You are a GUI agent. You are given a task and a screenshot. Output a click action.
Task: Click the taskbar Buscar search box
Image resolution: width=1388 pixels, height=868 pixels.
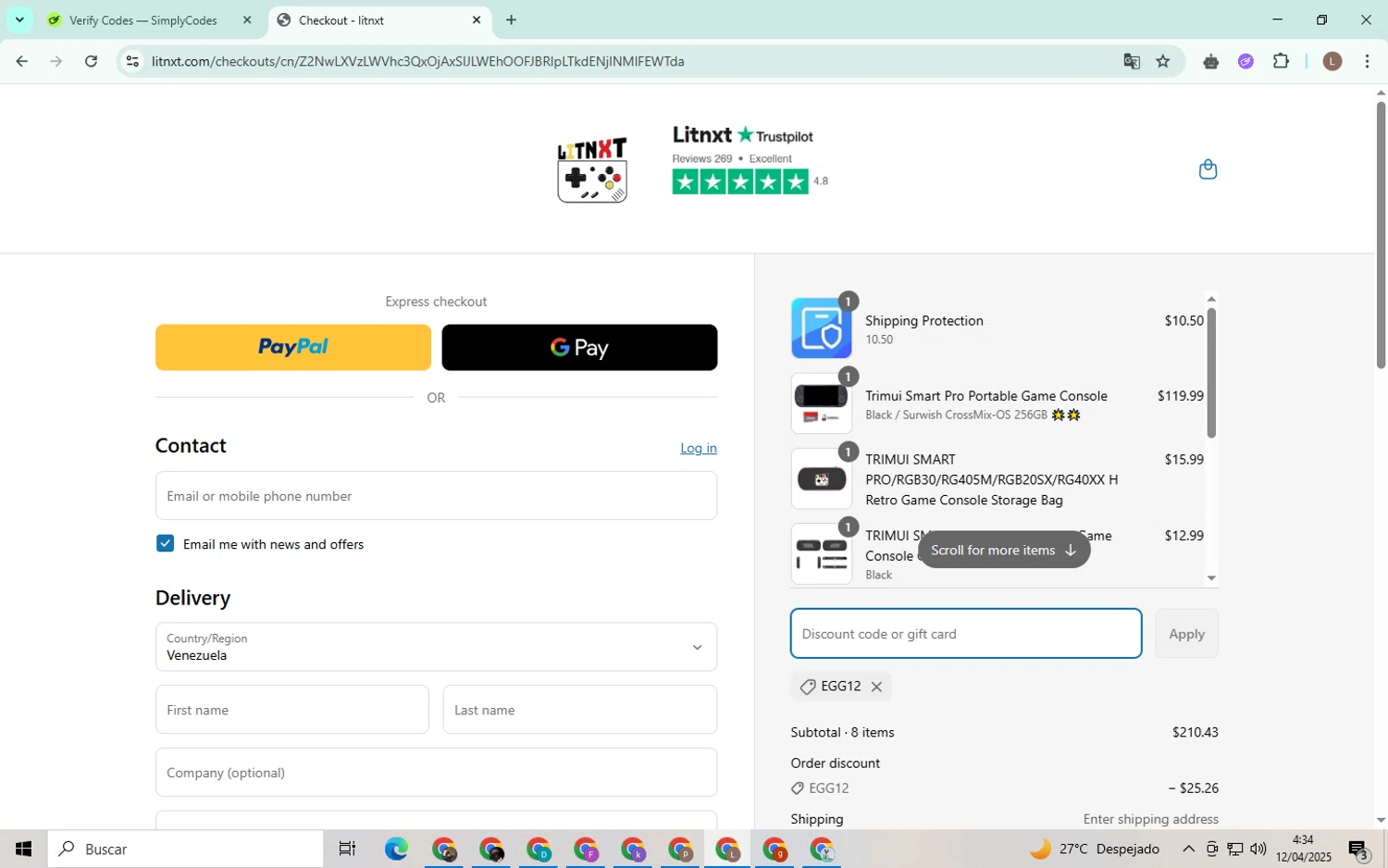[185, 849]
